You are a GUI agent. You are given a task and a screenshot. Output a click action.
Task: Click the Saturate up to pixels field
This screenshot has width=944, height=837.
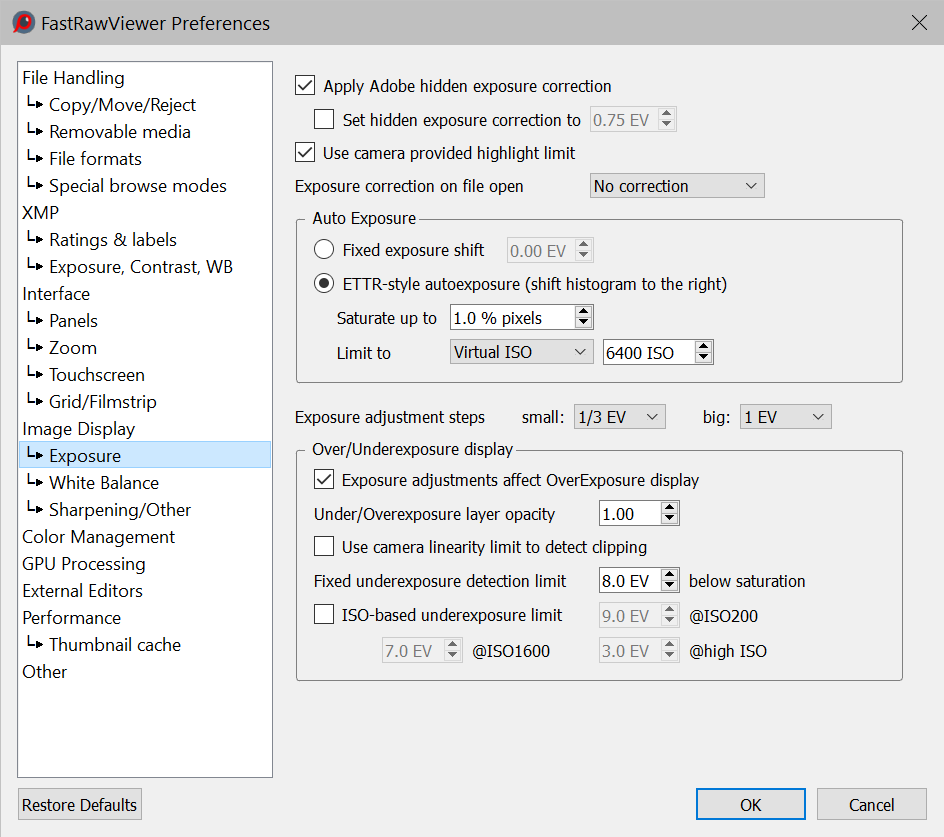(511, 318)
